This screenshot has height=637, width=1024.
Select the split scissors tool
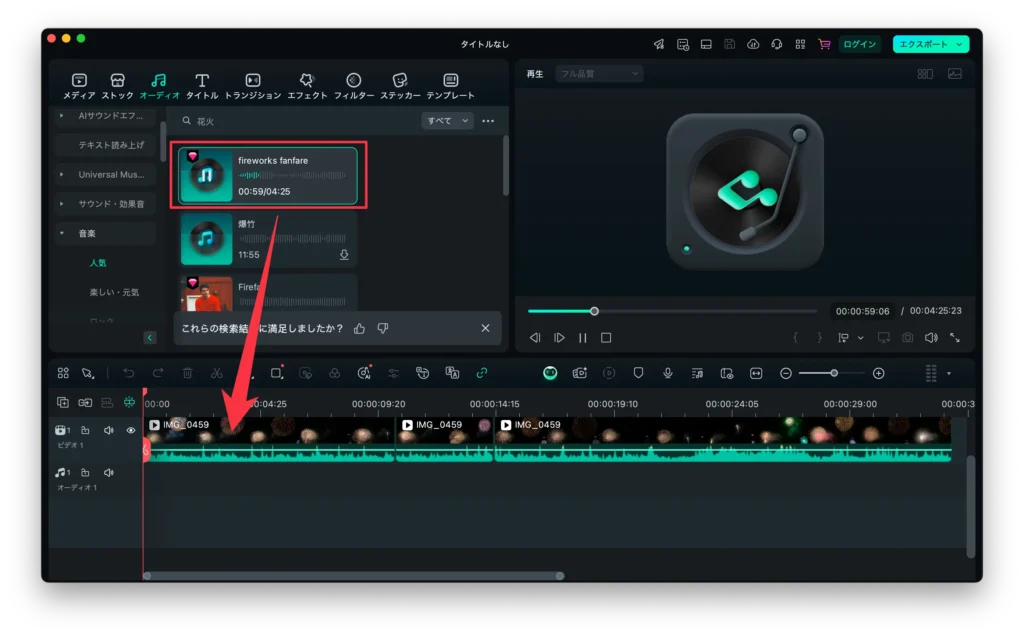tap(217, 373)
